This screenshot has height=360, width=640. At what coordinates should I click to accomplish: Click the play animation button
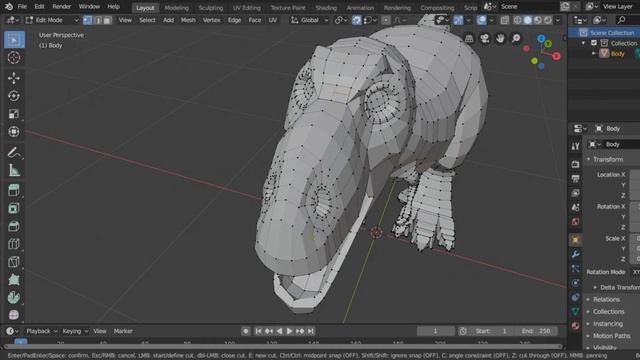pos(289,331)
